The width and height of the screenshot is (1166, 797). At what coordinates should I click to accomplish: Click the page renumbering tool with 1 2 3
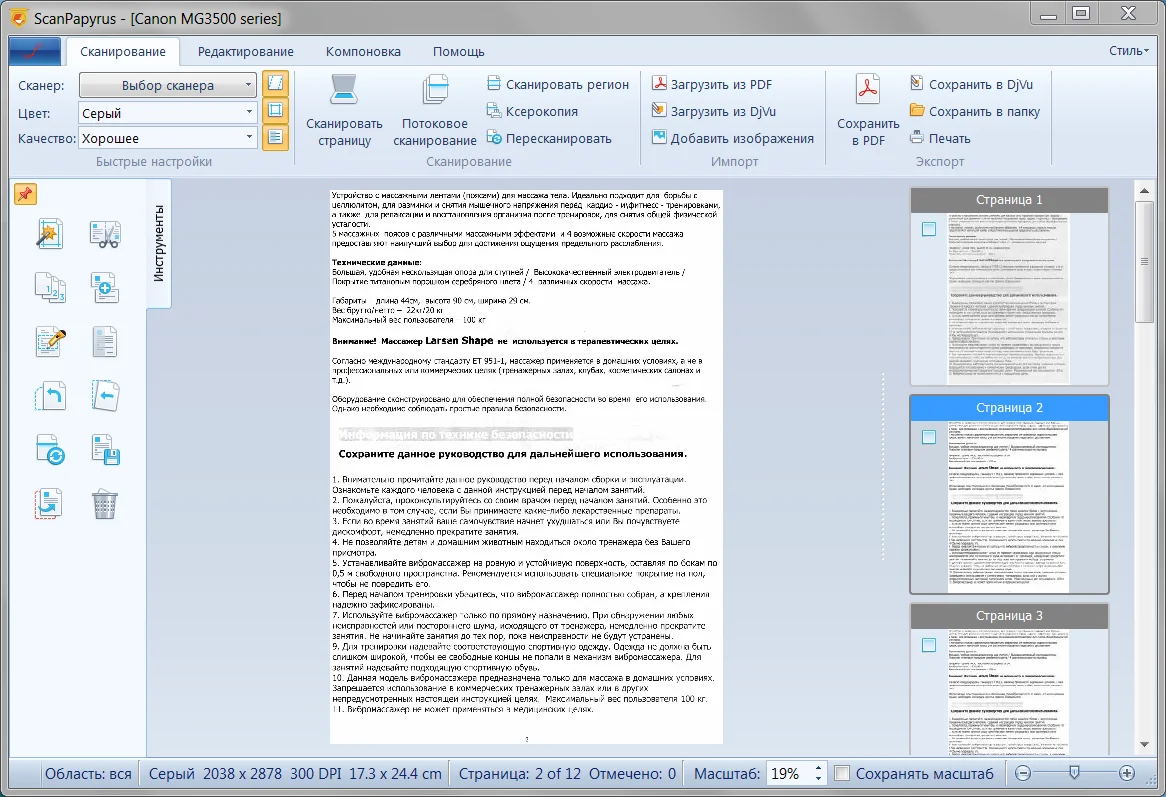point(49,288)
